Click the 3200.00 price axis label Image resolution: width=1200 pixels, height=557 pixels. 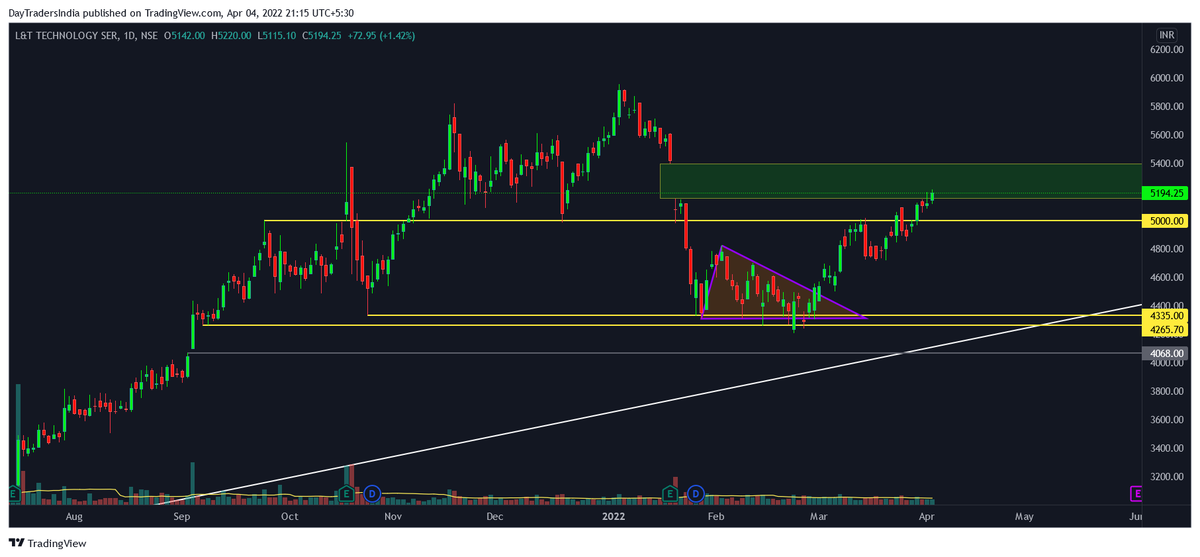1166,477
